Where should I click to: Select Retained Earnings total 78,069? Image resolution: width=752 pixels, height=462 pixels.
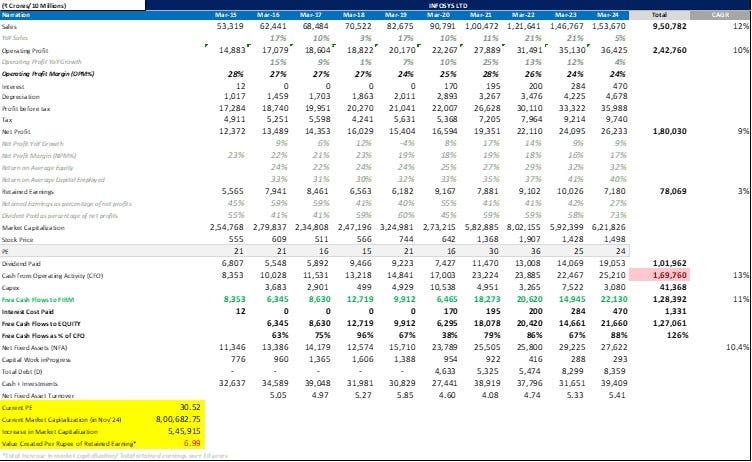[673, 191]
